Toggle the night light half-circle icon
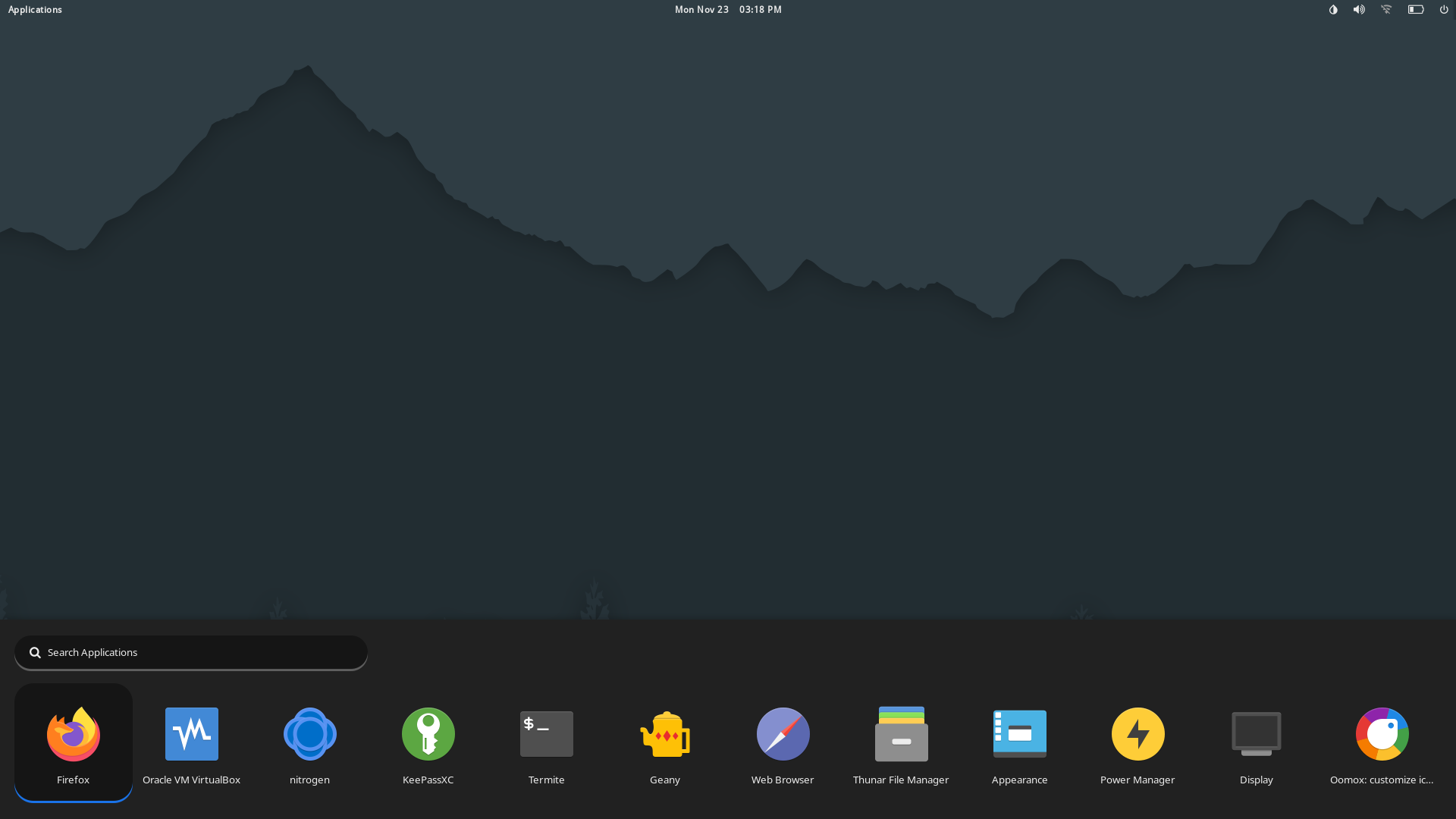1456x819 pixels. [x=1333, y=10]
